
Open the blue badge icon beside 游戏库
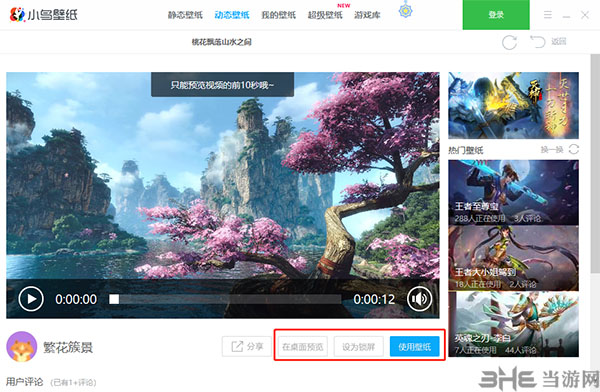tap(405, 10)
